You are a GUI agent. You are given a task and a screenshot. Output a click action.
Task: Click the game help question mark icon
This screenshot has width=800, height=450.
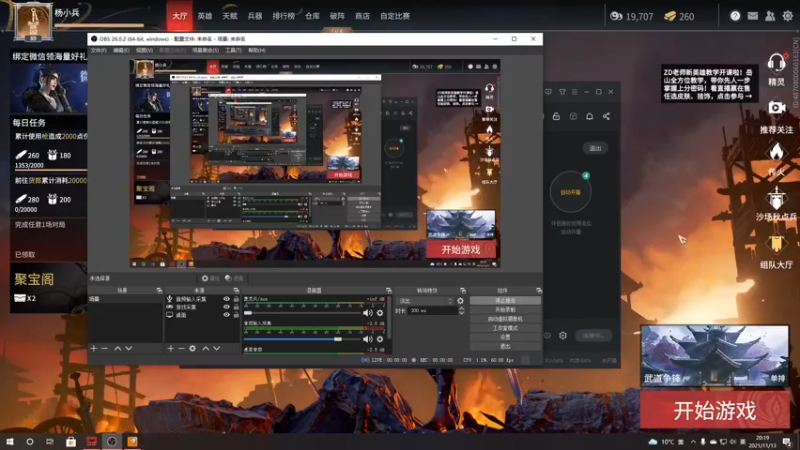735,16
